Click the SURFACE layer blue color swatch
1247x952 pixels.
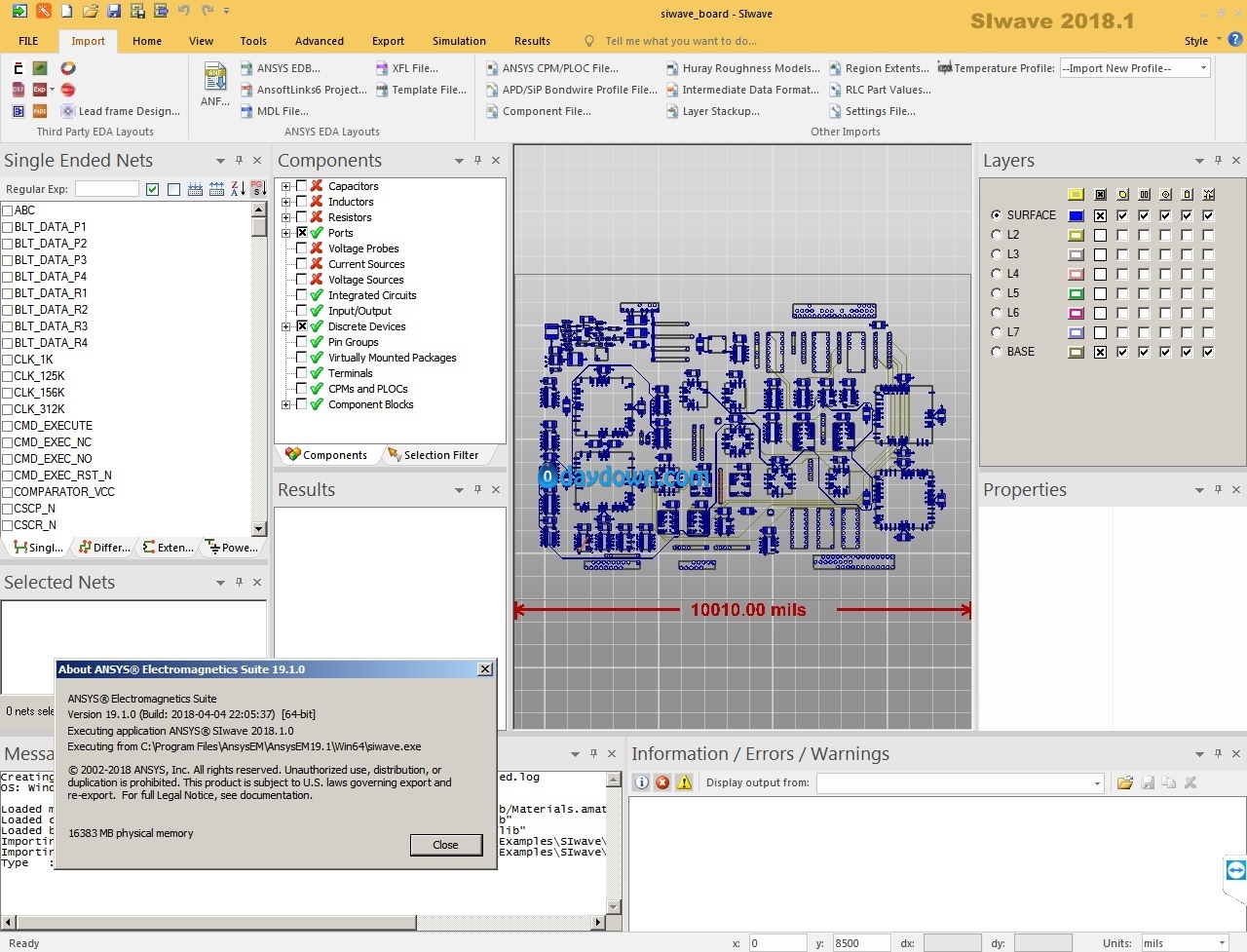click(1076, 215)
